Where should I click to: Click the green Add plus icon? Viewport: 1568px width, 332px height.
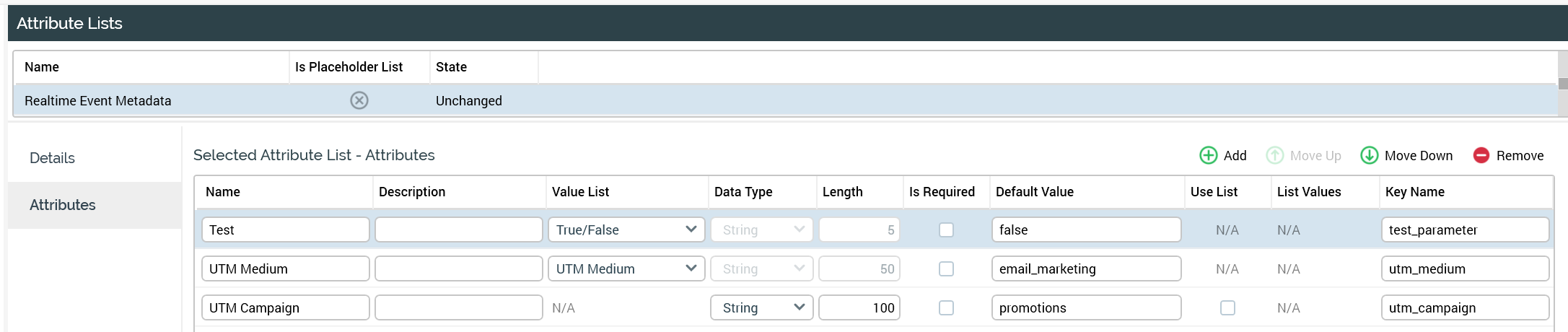click(1208, 155)
